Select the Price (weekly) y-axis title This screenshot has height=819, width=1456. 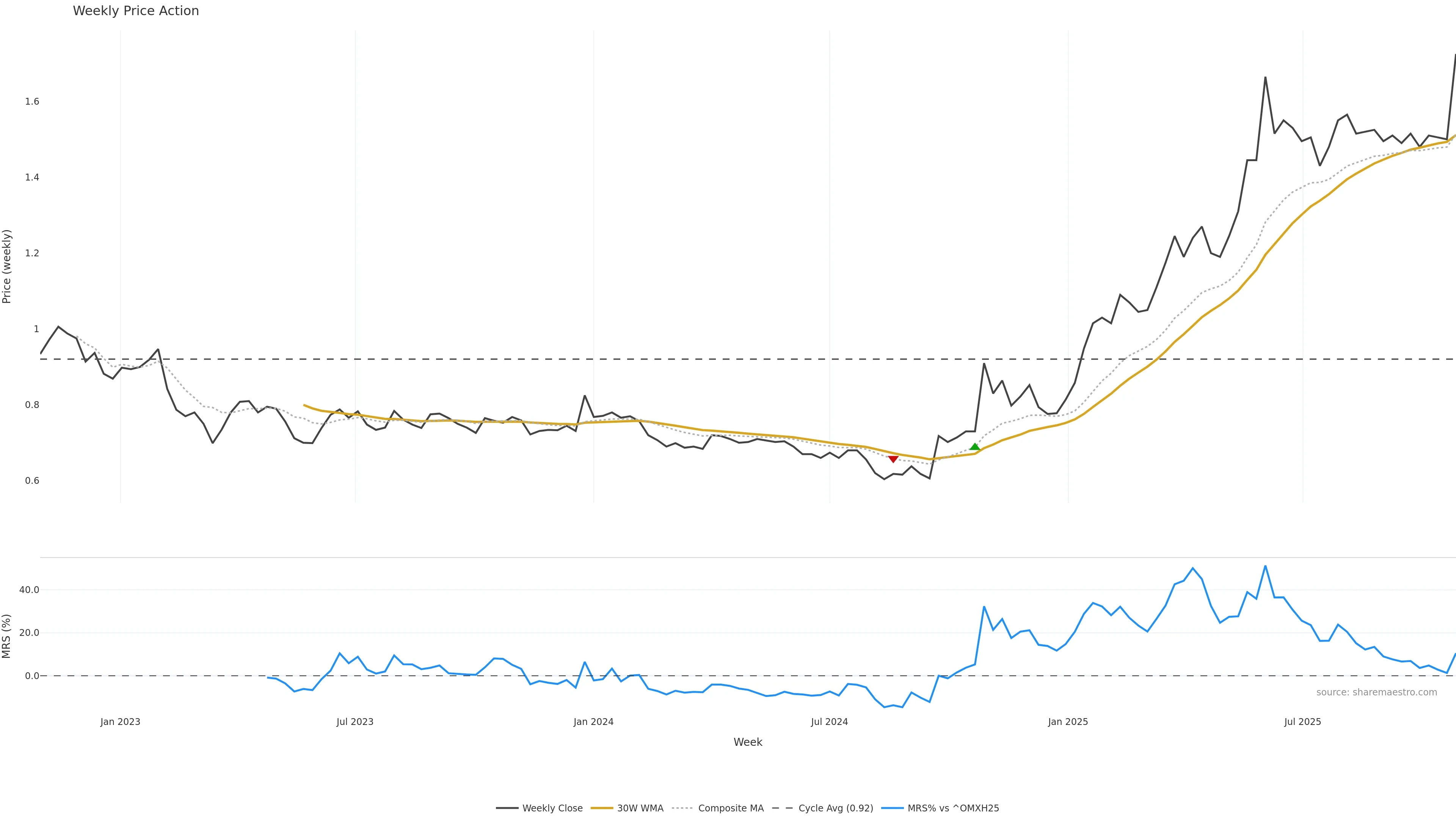tap(7, 266)
